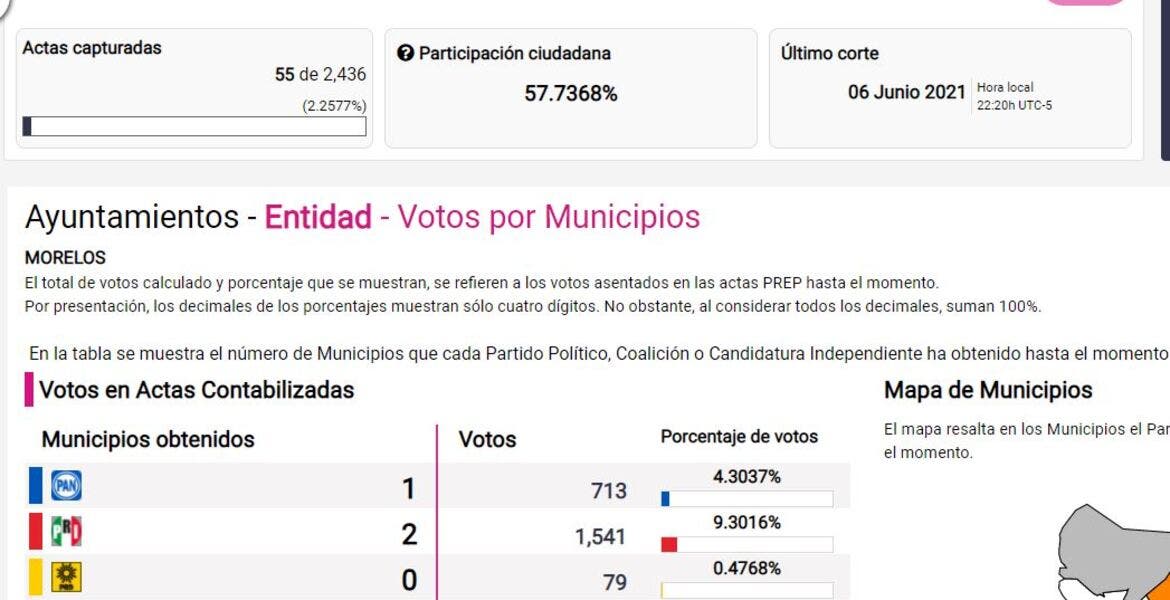This screenshot has width=1170, height=600.
Task: Click the help icon beside Participación ciudadana
Action: tap(405, 53)
